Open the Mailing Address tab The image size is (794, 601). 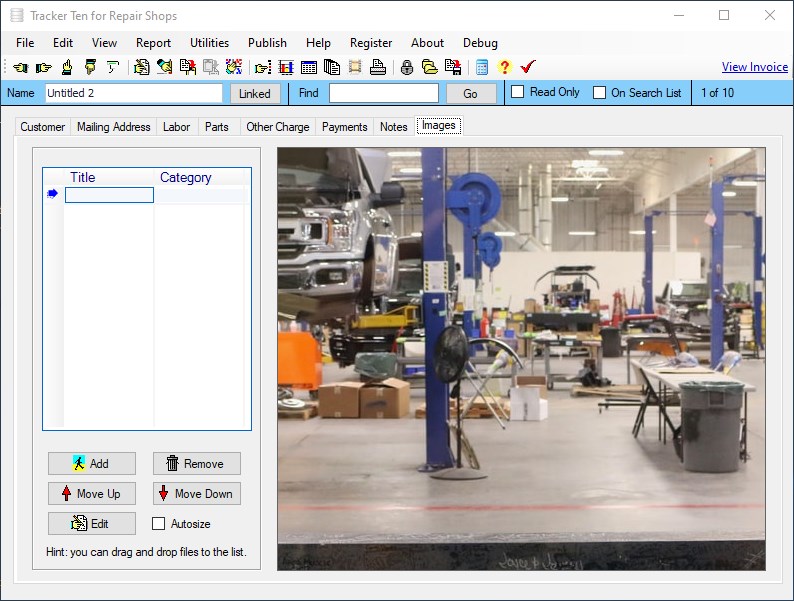(x=113, y=127)
